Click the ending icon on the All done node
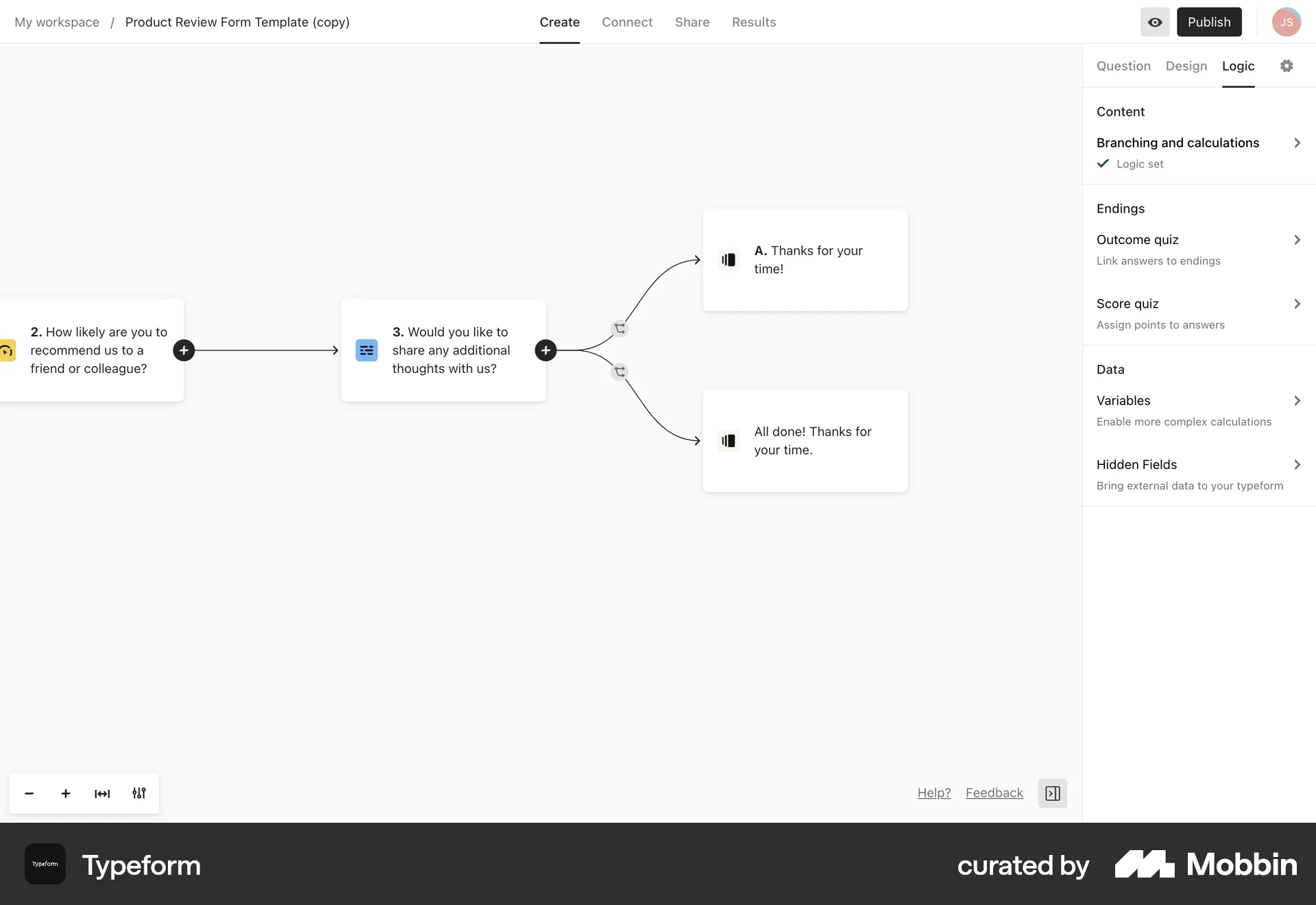Screen dimensions: 1316x905 click(x=728, y=441)
